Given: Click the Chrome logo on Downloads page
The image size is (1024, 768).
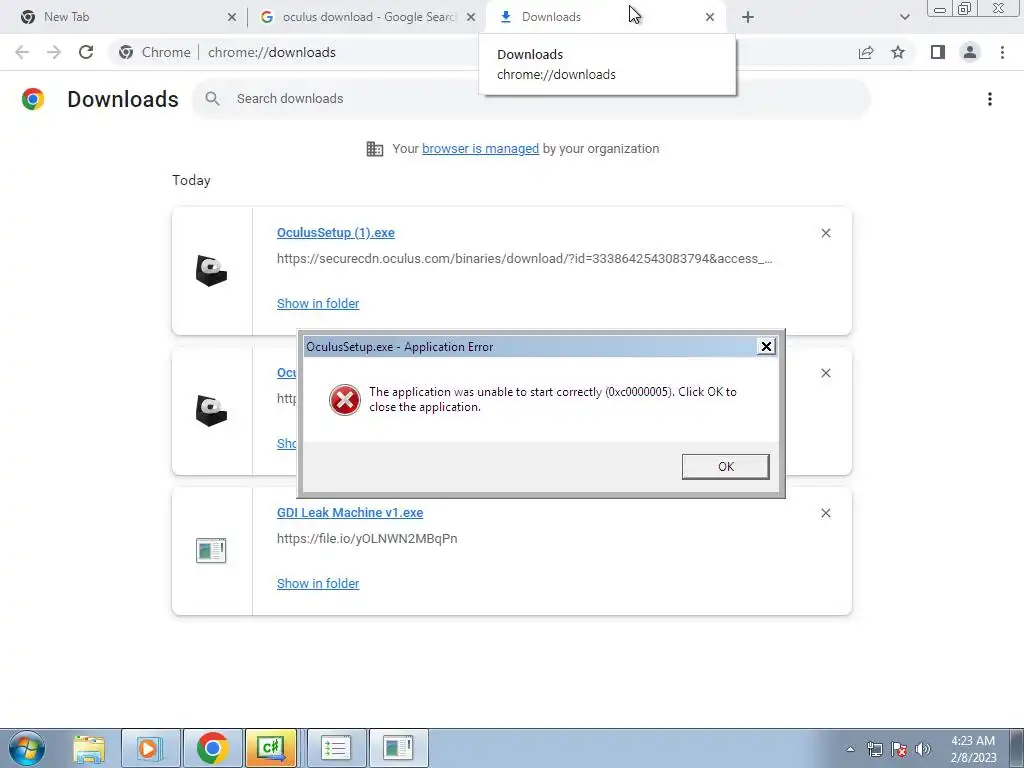Looking at the screenshot, I should pyautogui.click(x=33, y=99).
